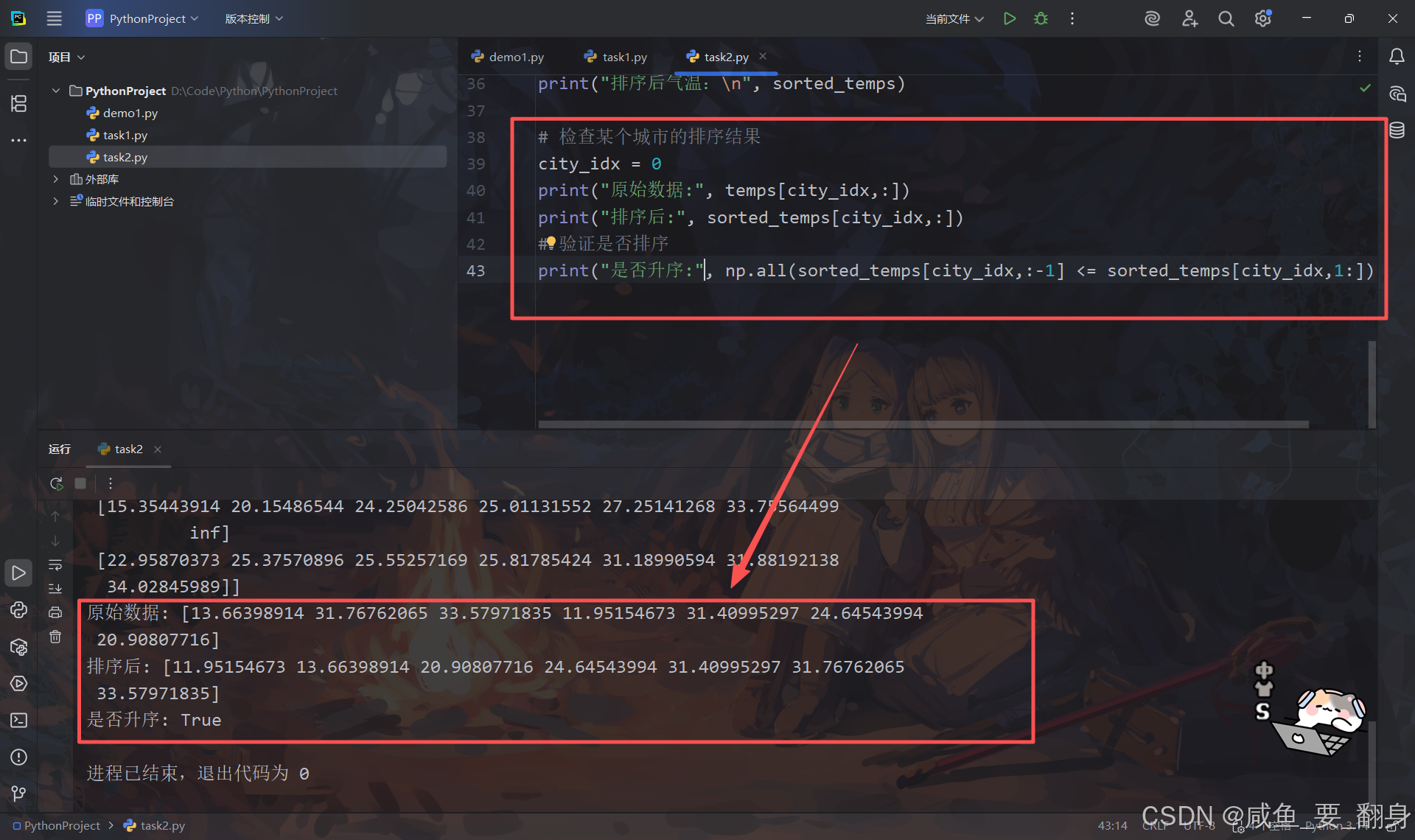Click the Debug bug icon
Screen dimensions: 1415x840
pyautogui.click(x=1041, y=18)
